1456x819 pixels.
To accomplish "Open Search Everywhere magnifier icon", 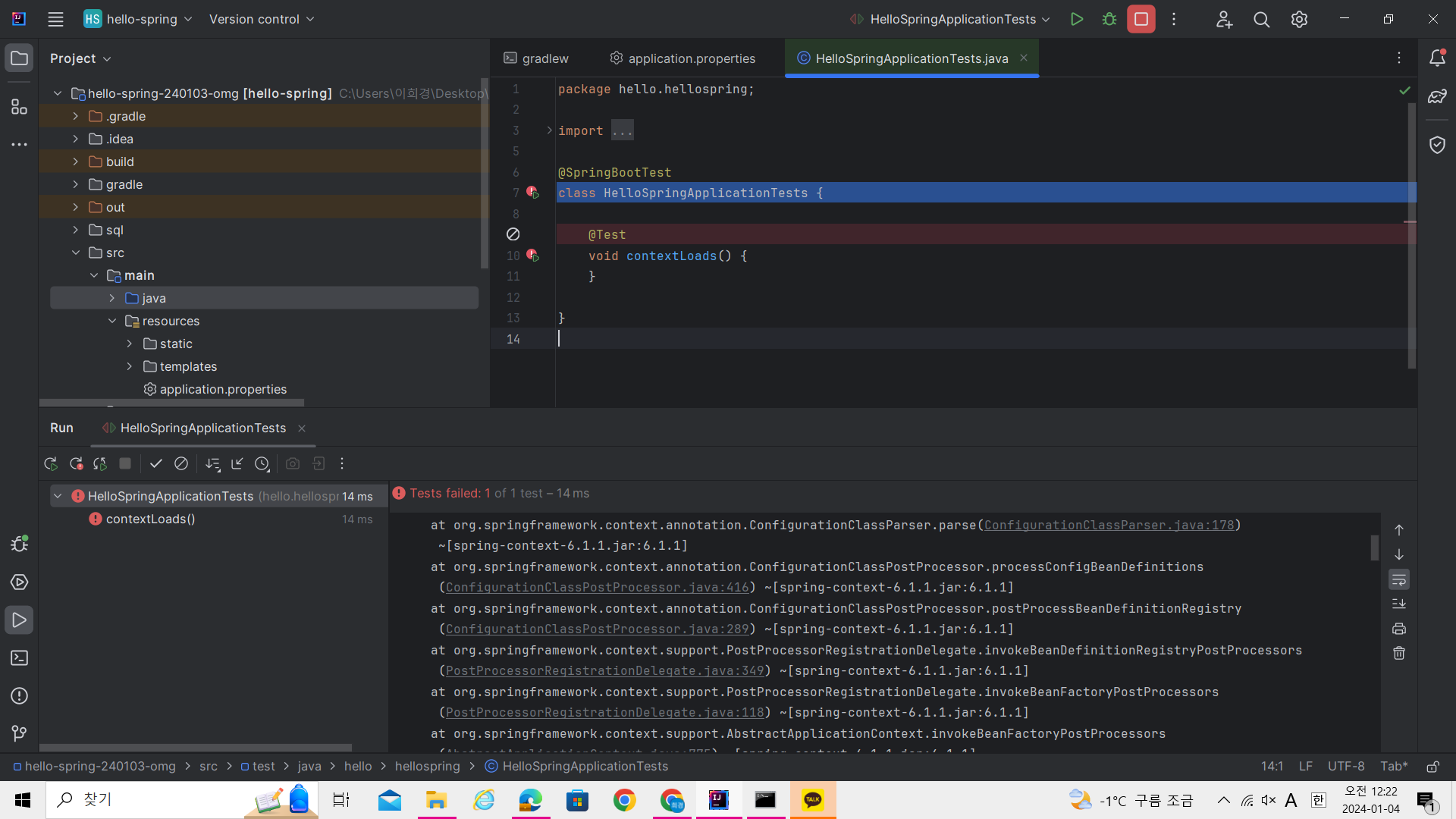I will point(1261,19).
